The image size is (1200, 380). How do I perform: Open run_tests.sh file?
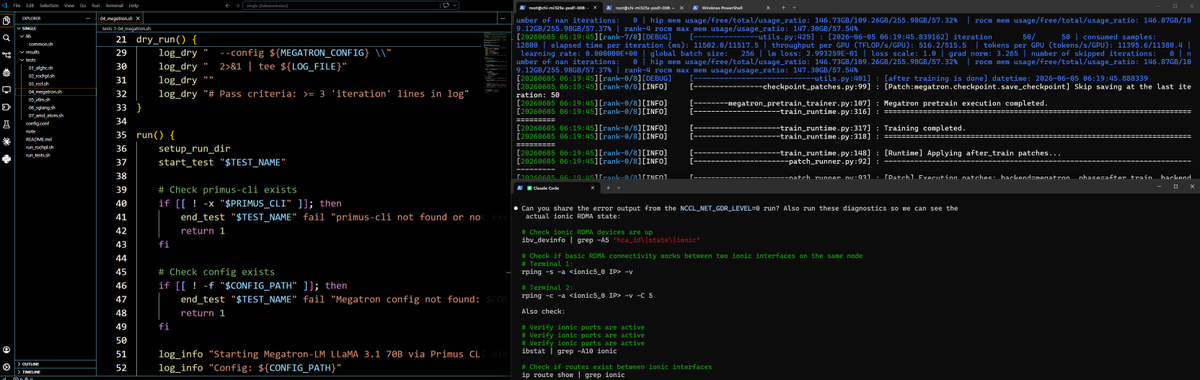[x=39, y=155]
